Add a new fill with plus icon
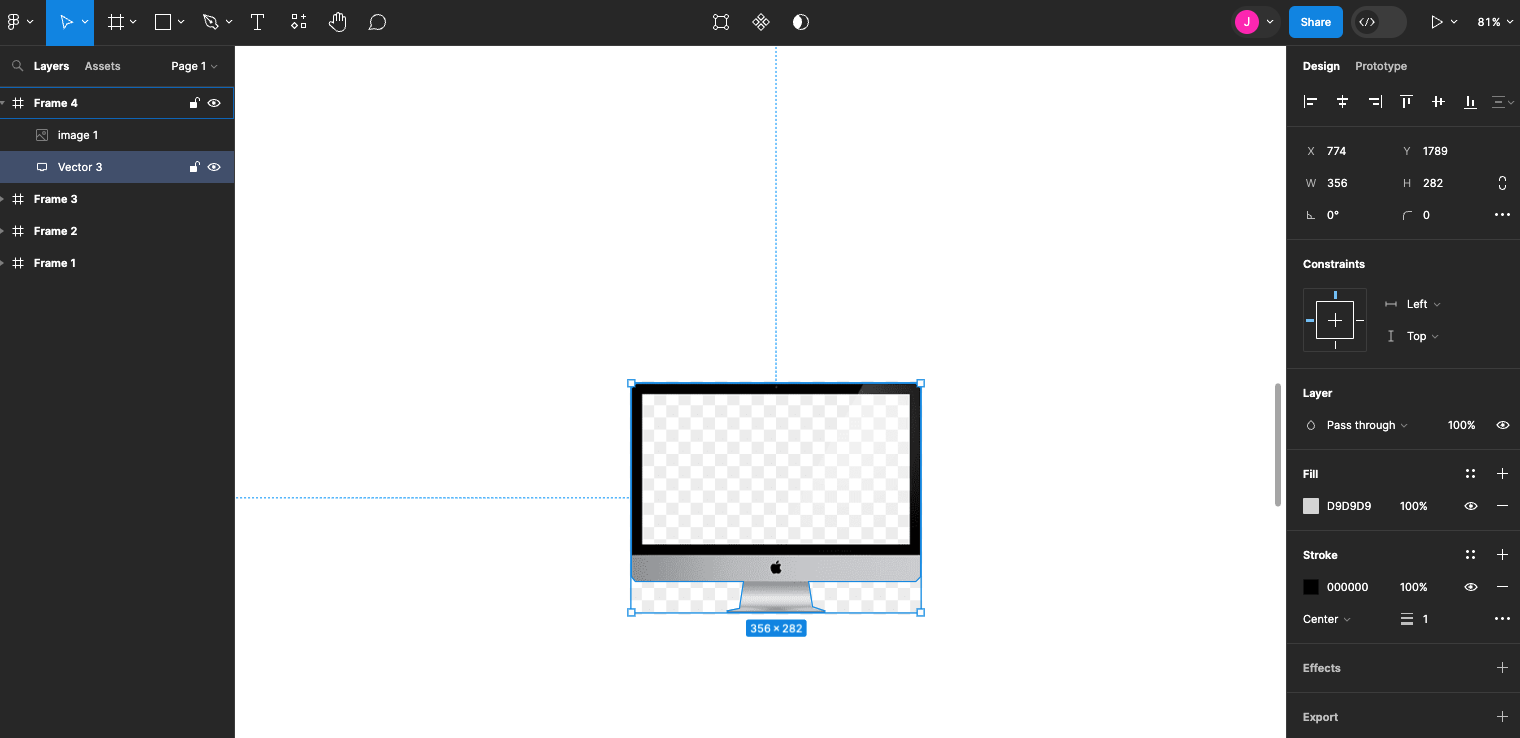The image size is (1520, 738). [1502, 474]
